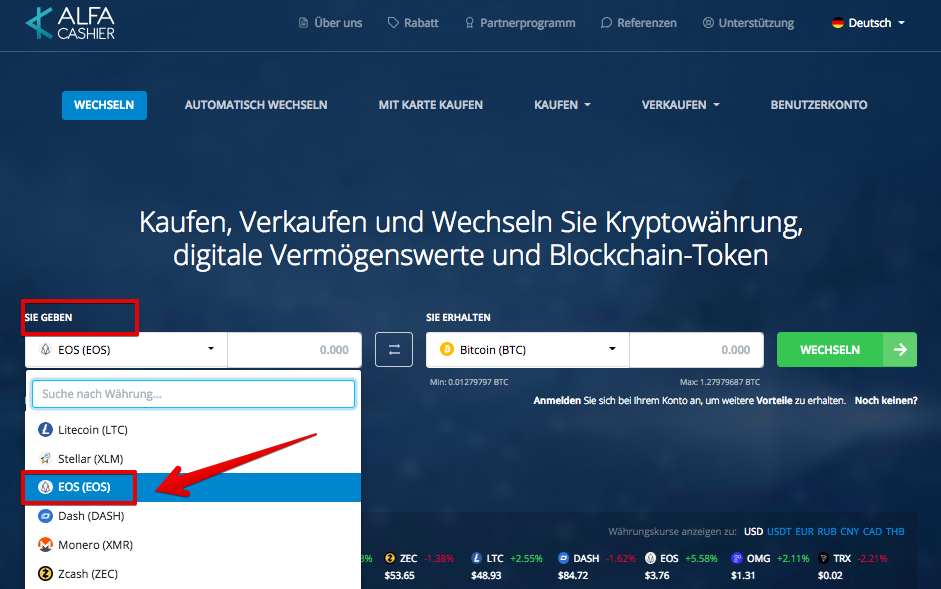
Task: Click the Dash icon in the dropdown list
Action: pyautogui.click(x=45, y=516)
